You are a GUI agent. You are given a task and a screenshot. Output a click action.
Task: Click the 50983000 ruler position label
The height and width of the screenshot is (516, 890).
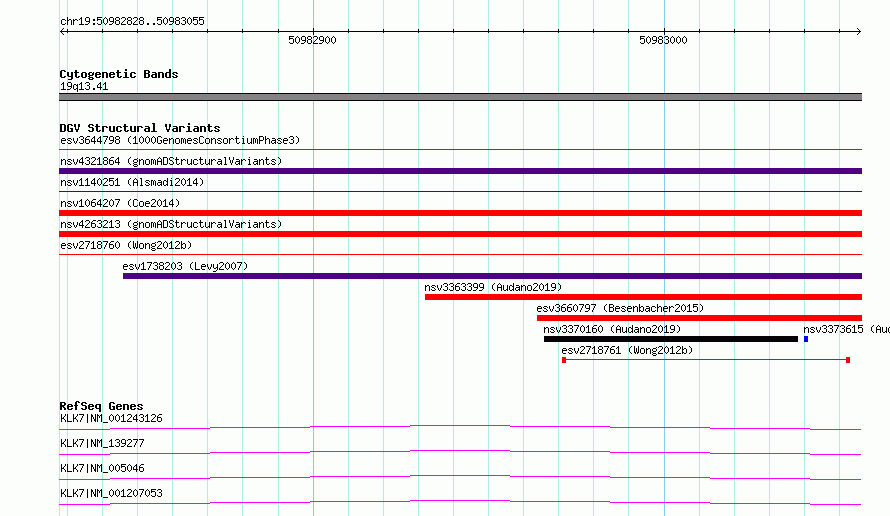pyautogui.click(x=663, y=40)
